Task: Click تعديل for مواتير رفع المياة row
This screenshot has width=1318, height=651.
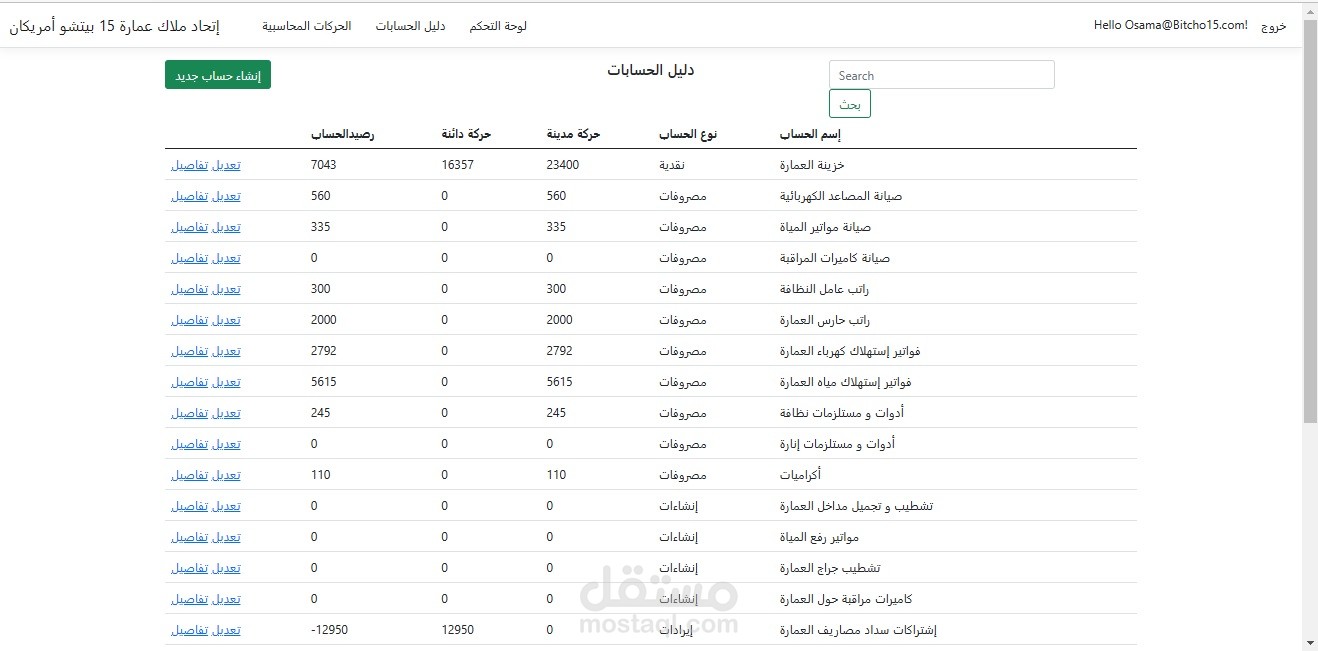Action: click(x=226, y=537)
